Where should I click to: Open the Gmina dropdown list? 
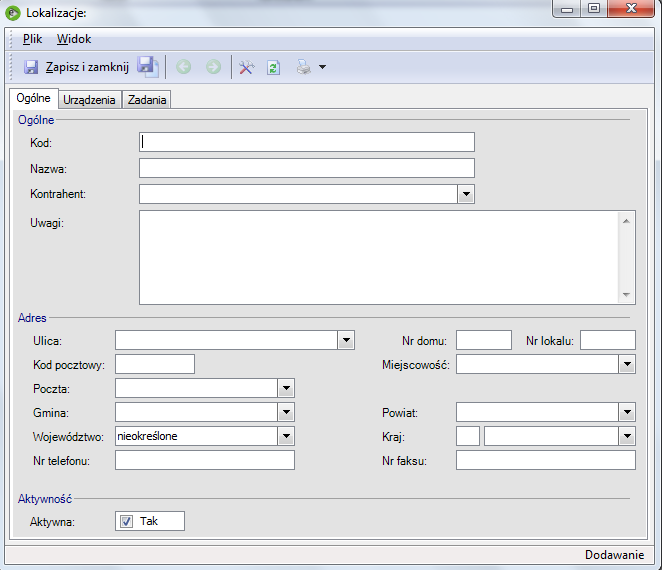[x=286, y=412]
